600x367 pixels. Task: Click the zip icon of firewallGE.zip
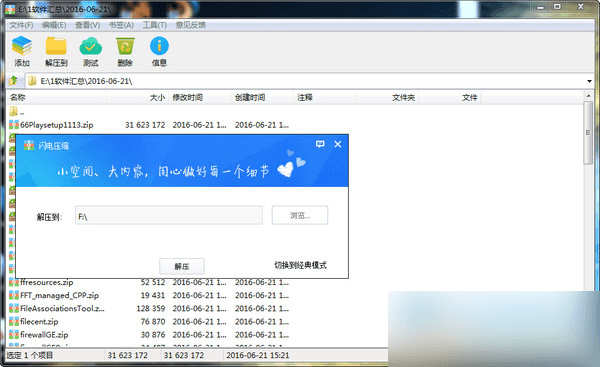14,334
